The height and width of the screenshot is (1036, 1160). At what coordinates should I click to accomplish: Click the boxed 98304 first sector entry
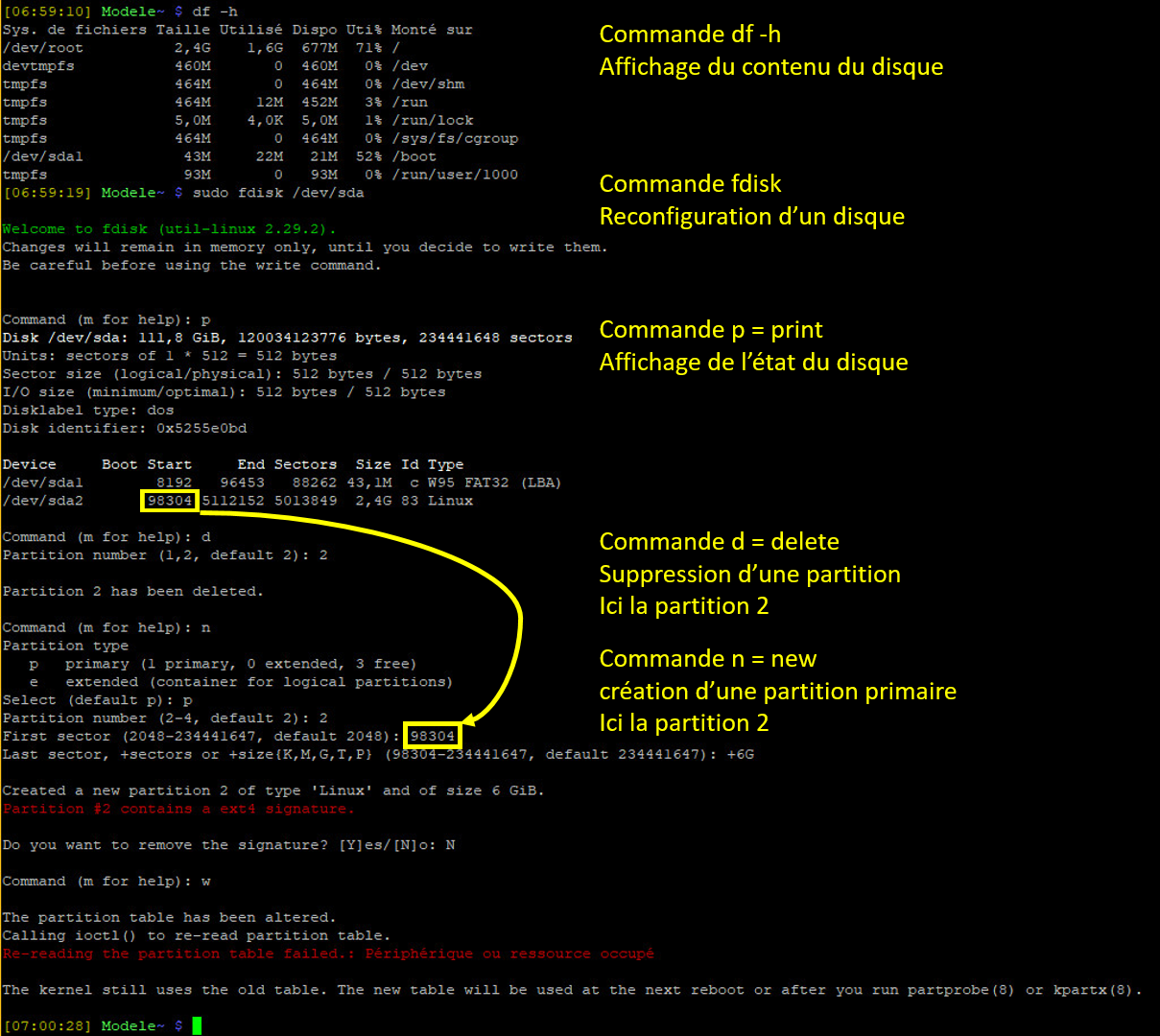(x=432, y=736)
